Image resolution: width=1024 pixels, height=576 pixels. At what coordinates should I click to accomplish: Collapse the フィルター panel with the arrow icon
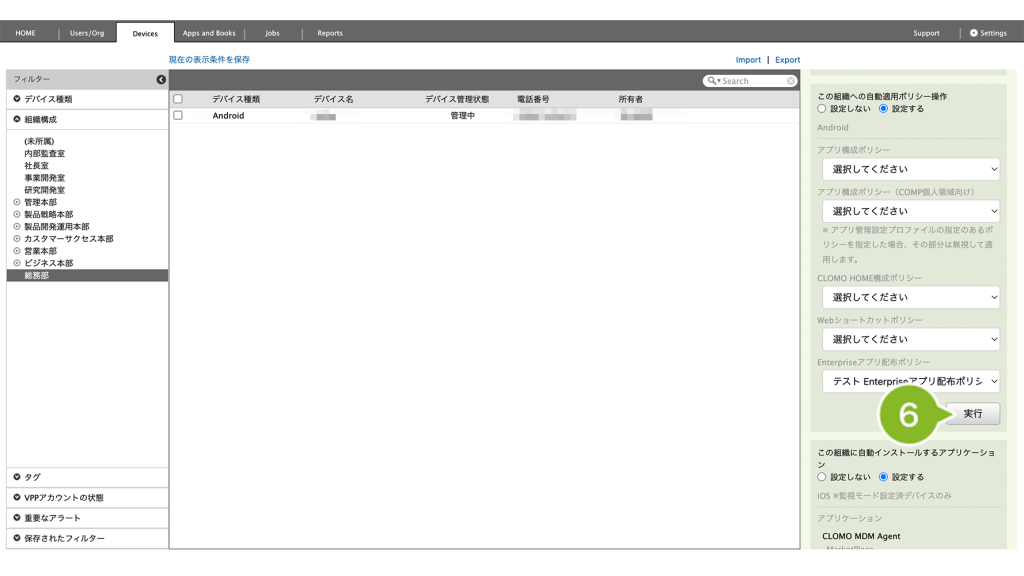161,79
